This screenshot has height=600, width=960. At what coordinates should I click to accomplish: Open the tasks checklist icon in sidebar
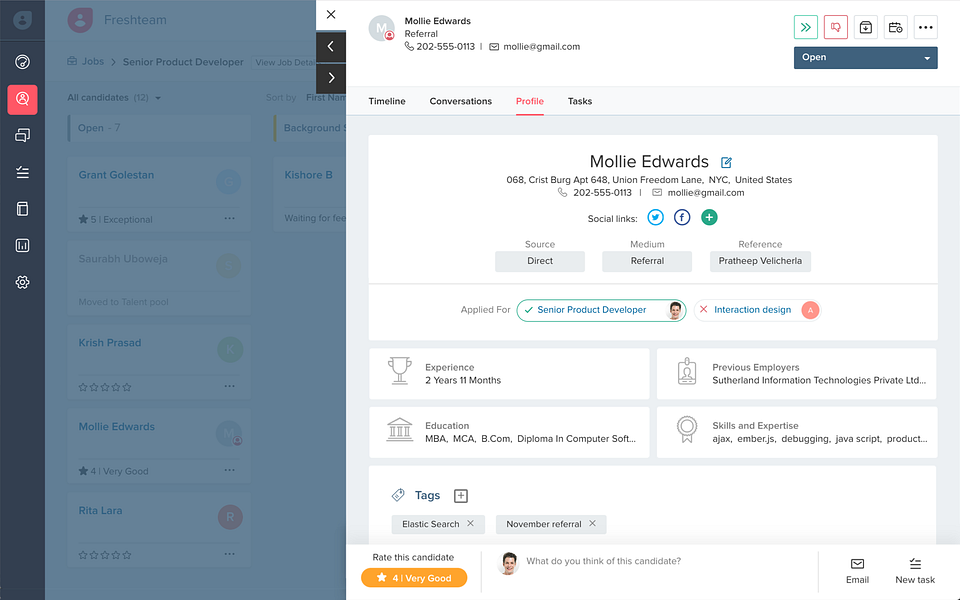(x=22, y=172)
